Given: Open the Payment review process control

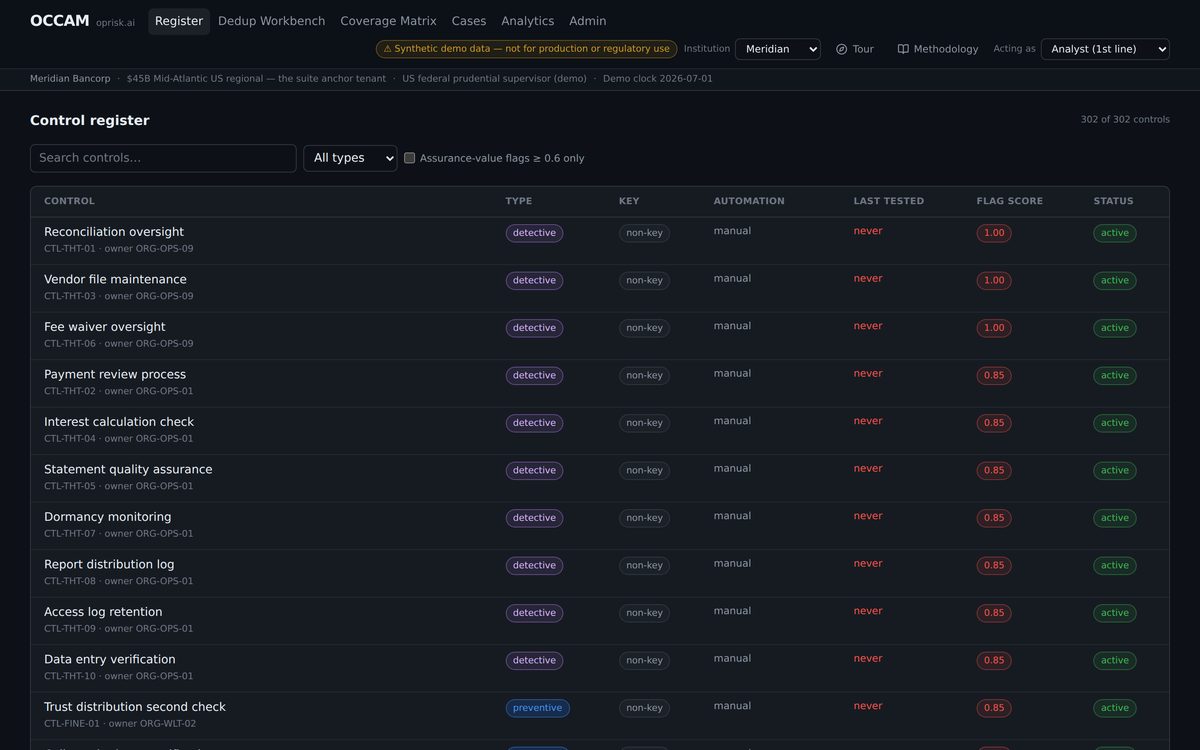Looking at the screenshot, I should tap(115, 374).
